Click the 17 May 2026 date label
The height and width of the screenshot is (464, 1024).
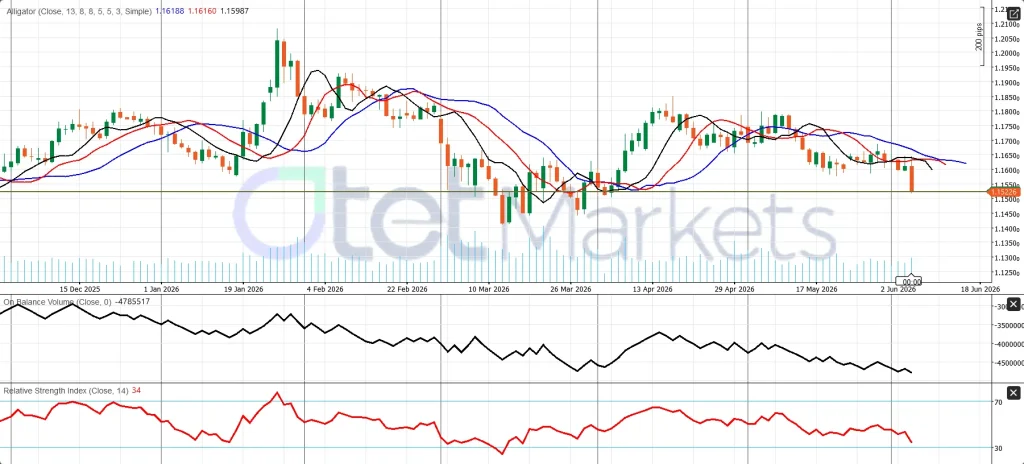[816, 289]
